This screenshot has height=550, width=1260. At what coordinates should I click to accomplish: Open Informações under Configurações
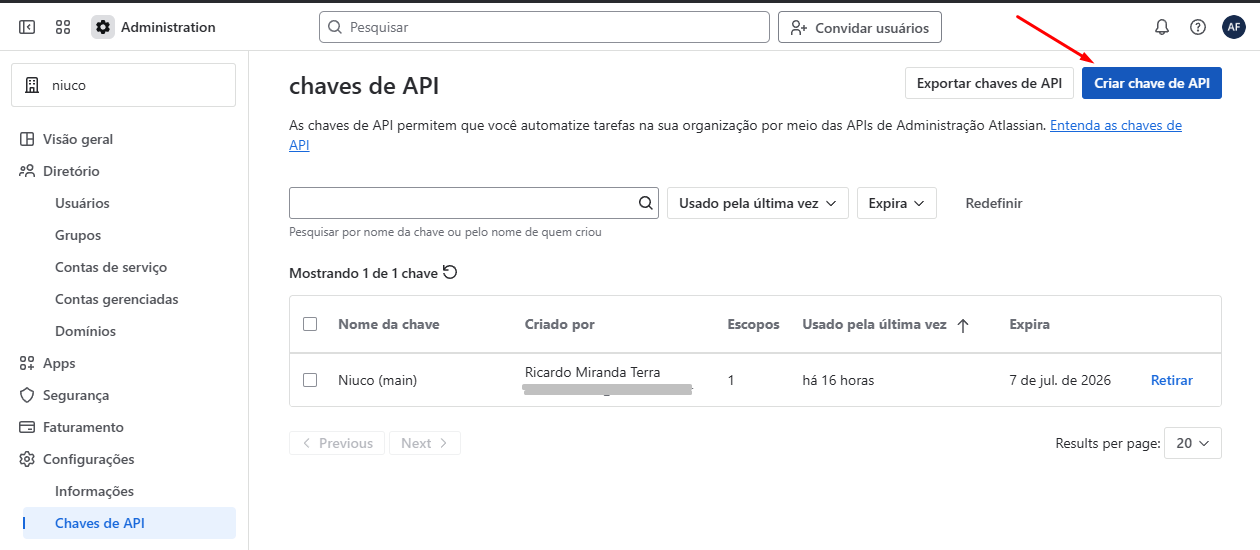click(94, 491)
